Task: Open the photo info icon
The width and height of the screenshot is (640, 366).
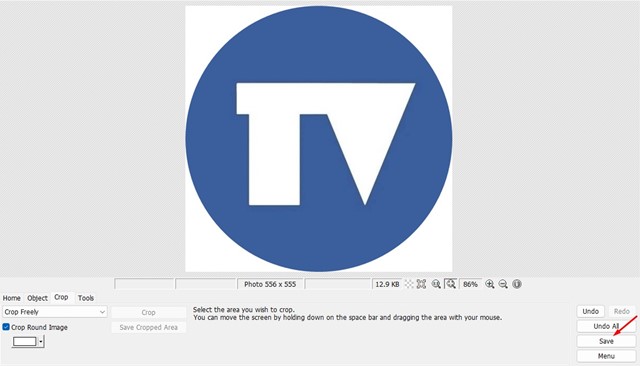Action: point(517,284)
